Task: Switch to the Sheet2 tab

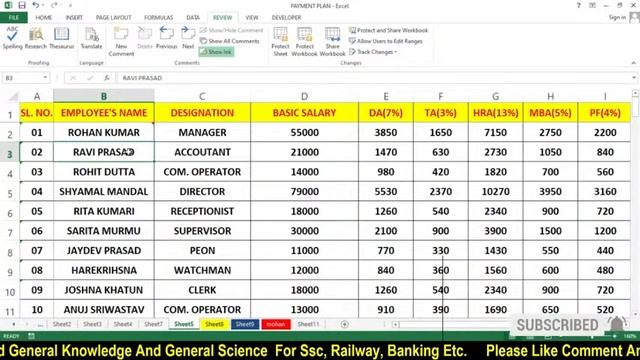Action: [62, 324]
